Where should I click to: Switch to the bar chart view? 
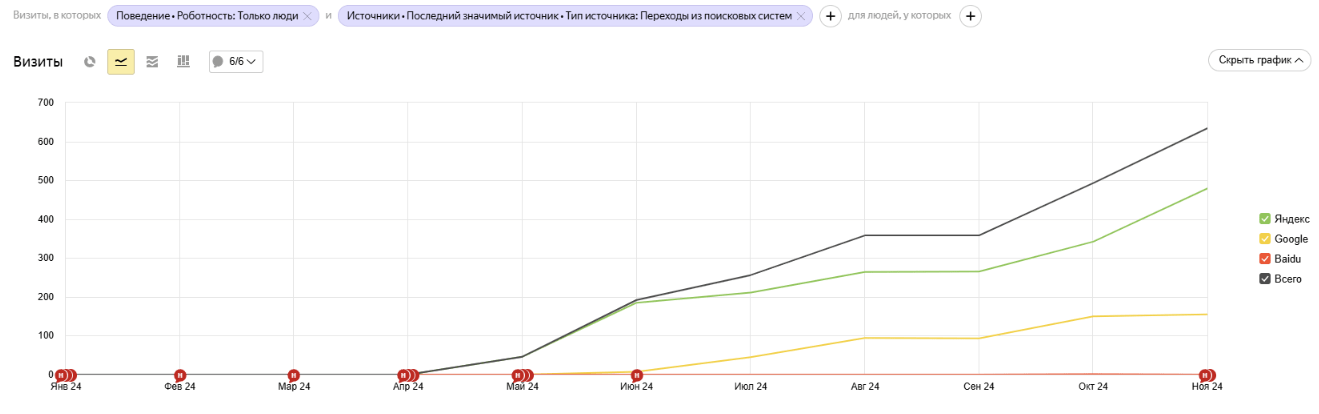(183, 62)
